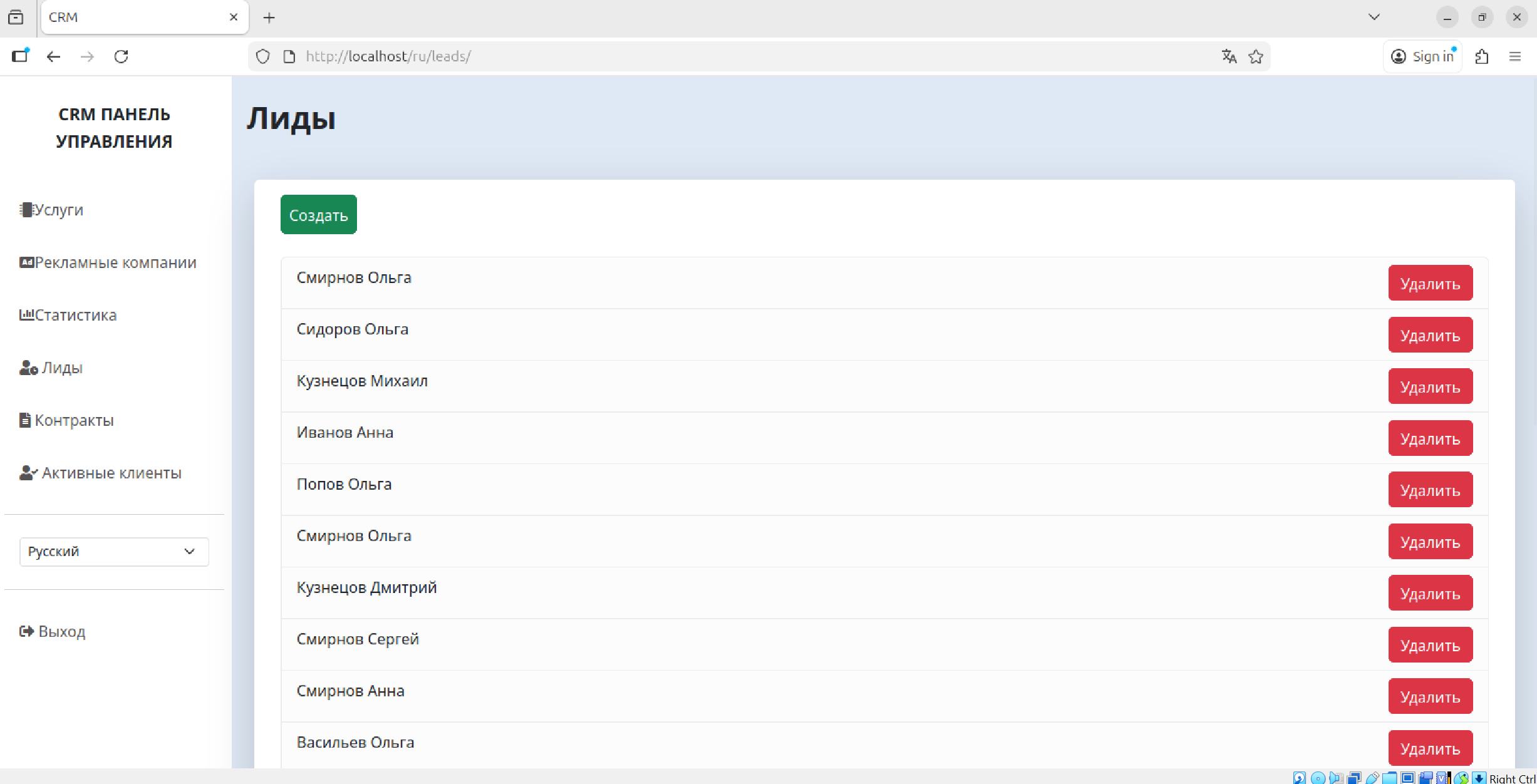
Task: Click the page info icon in address bar
Action: 289,56
